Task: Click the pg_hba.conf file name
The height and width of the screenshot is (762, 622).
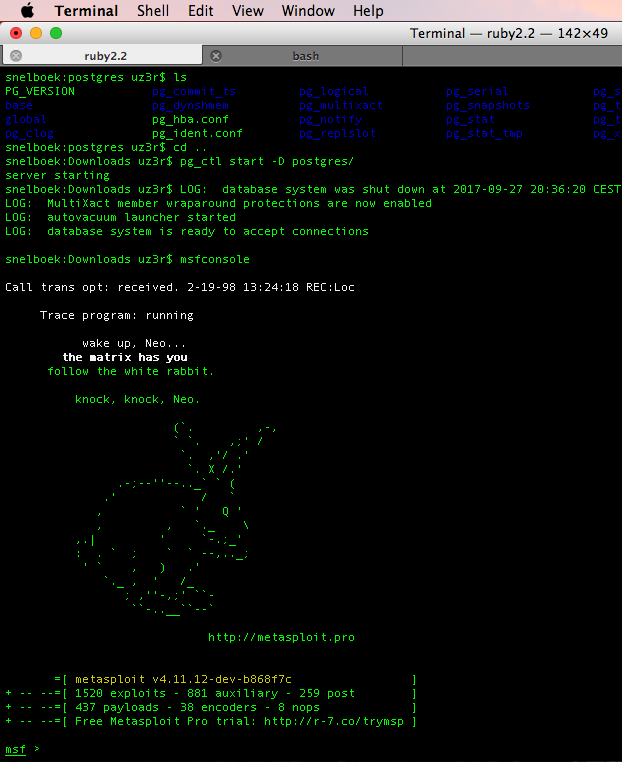Action: click(190, 120)
